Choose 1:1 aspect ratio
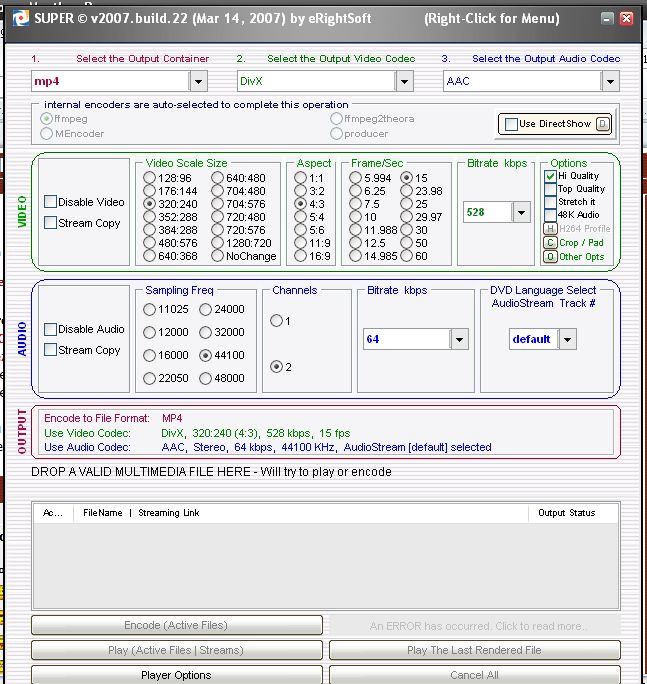 pyautogui.click(x=300, y=178)
